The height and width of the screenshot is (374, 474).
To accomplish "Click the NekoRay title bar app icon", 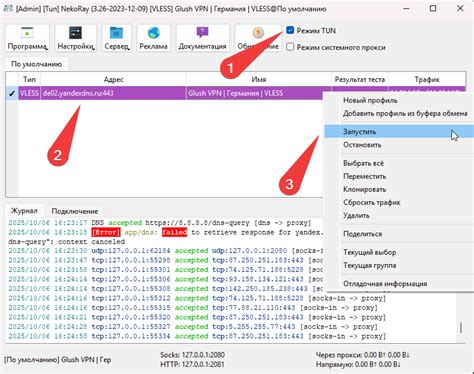I will pos(8,9).
